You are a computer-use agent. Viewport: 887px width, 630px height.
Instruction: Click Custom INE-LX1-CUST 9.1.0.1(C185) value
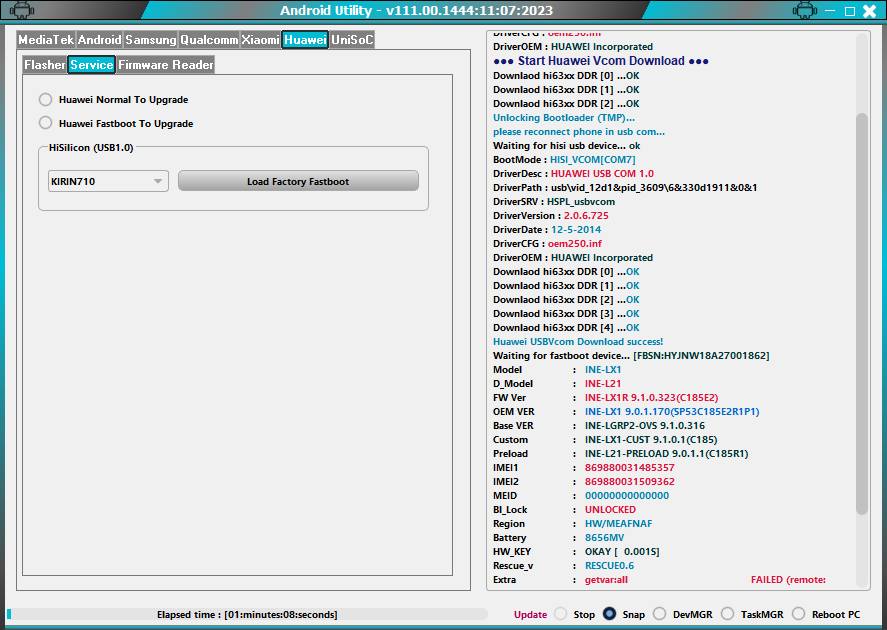tap(651, 439)
